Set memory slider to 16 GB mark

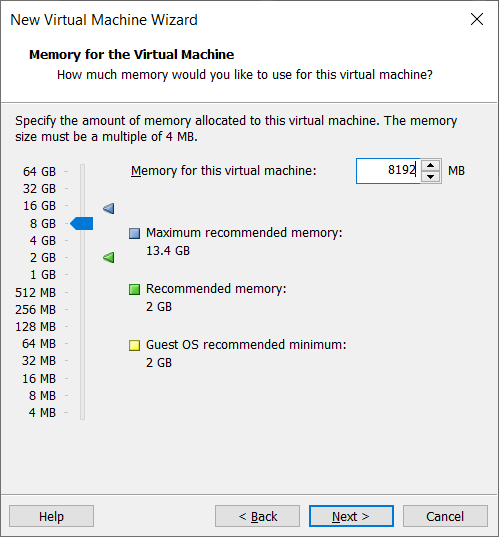[x=83, y=205]
